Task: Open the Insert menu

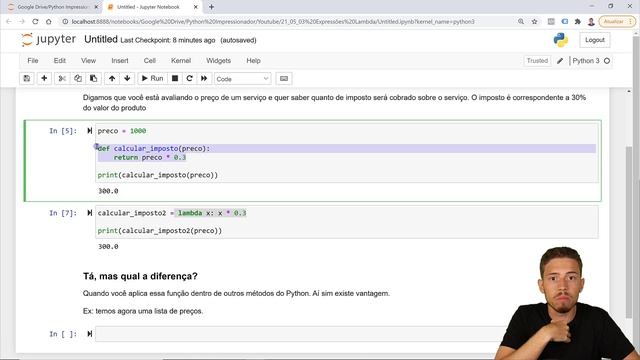Action: tap(120, 60)
